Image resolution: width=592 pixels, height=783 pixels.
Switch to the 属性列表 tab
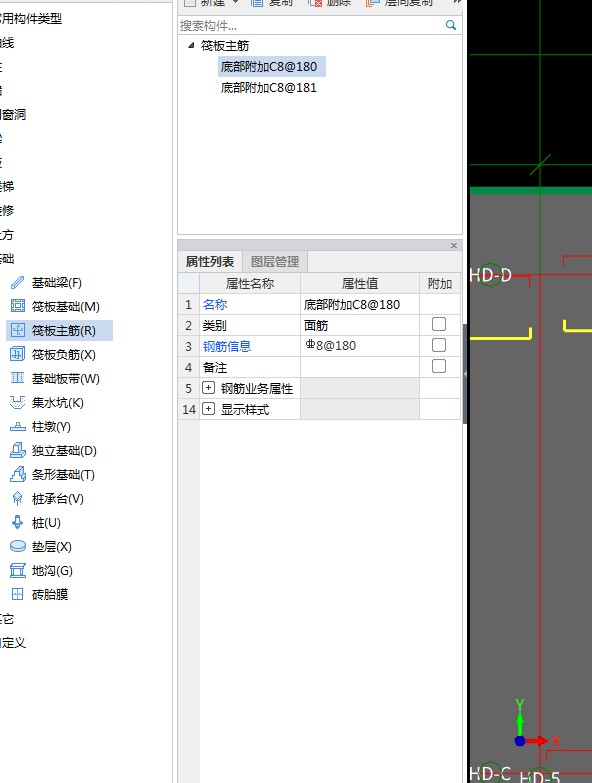point(210,262)
